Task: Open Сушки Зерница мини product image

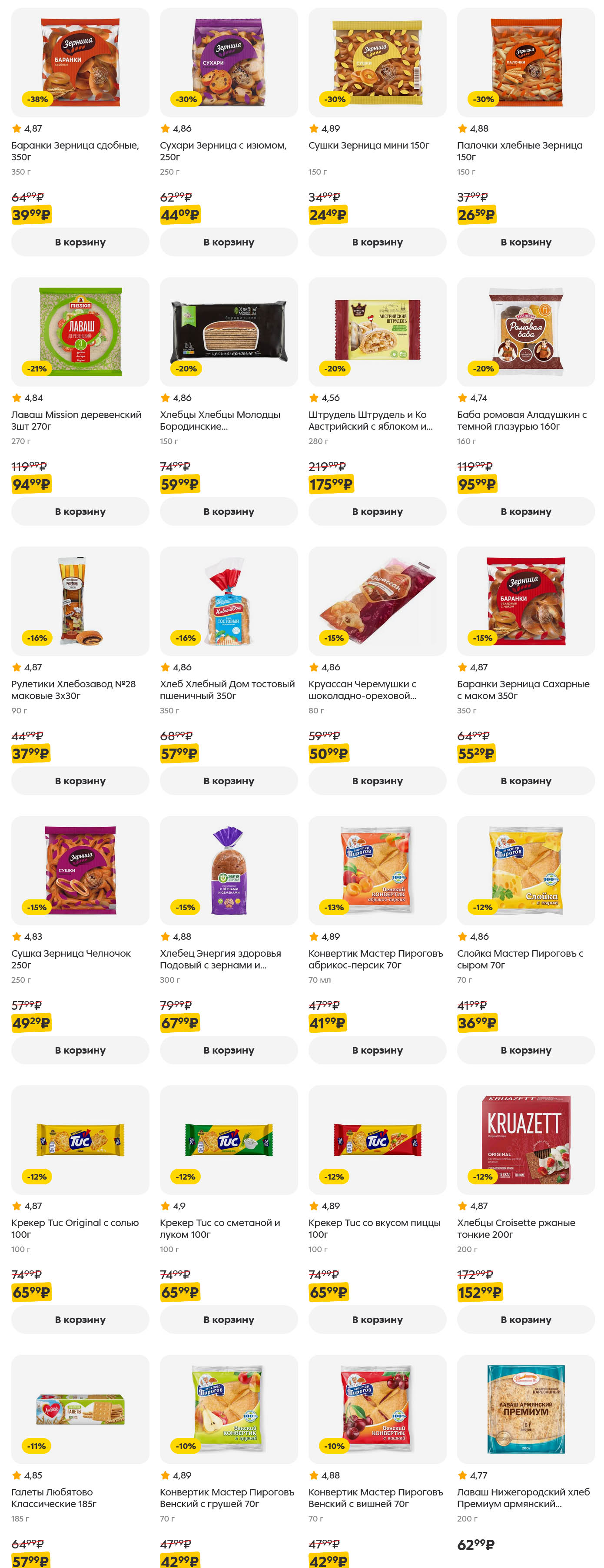Action: (x=377, y=62)
